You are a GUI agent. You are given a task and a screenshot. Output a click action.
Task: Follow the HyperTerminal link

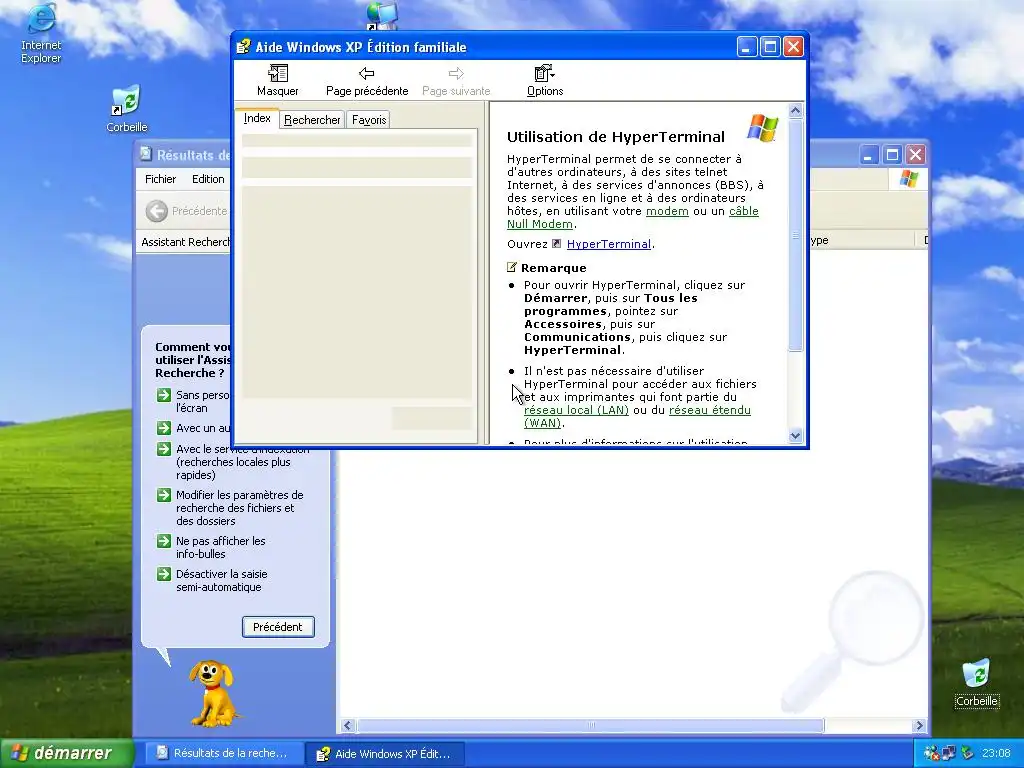pyautogui.click(x=609, y=244)
